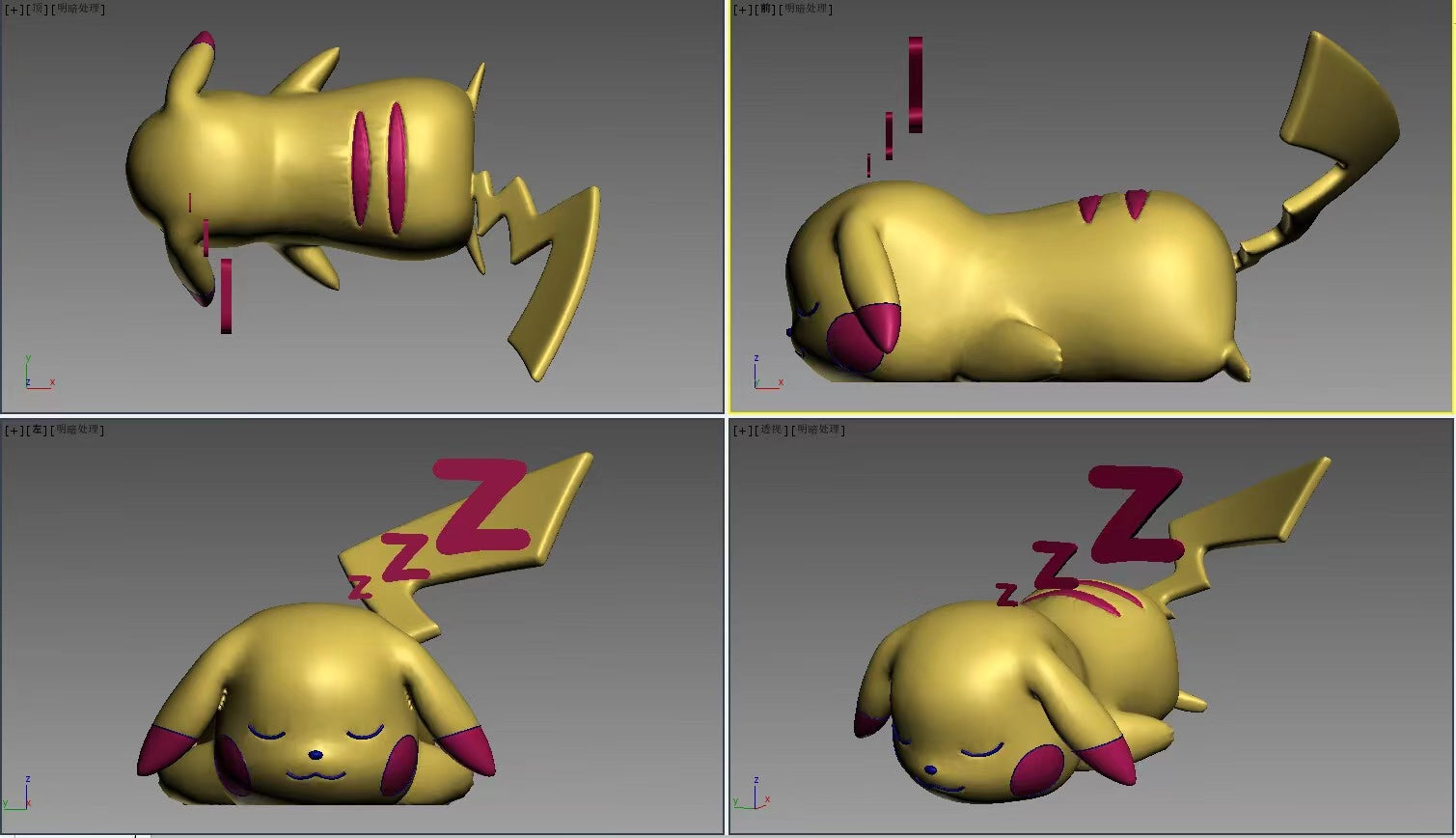Click the 前 view label menu

tap(766, 10)
